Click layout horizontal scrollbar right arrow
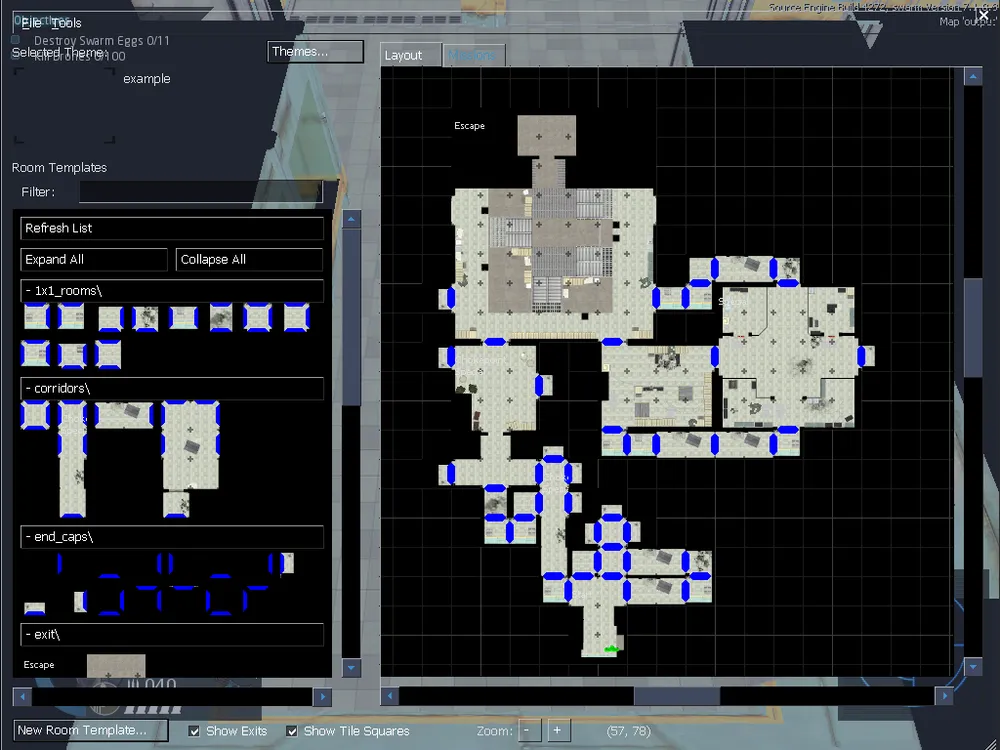The image size is (1000, 750). (x=944, y=696)
